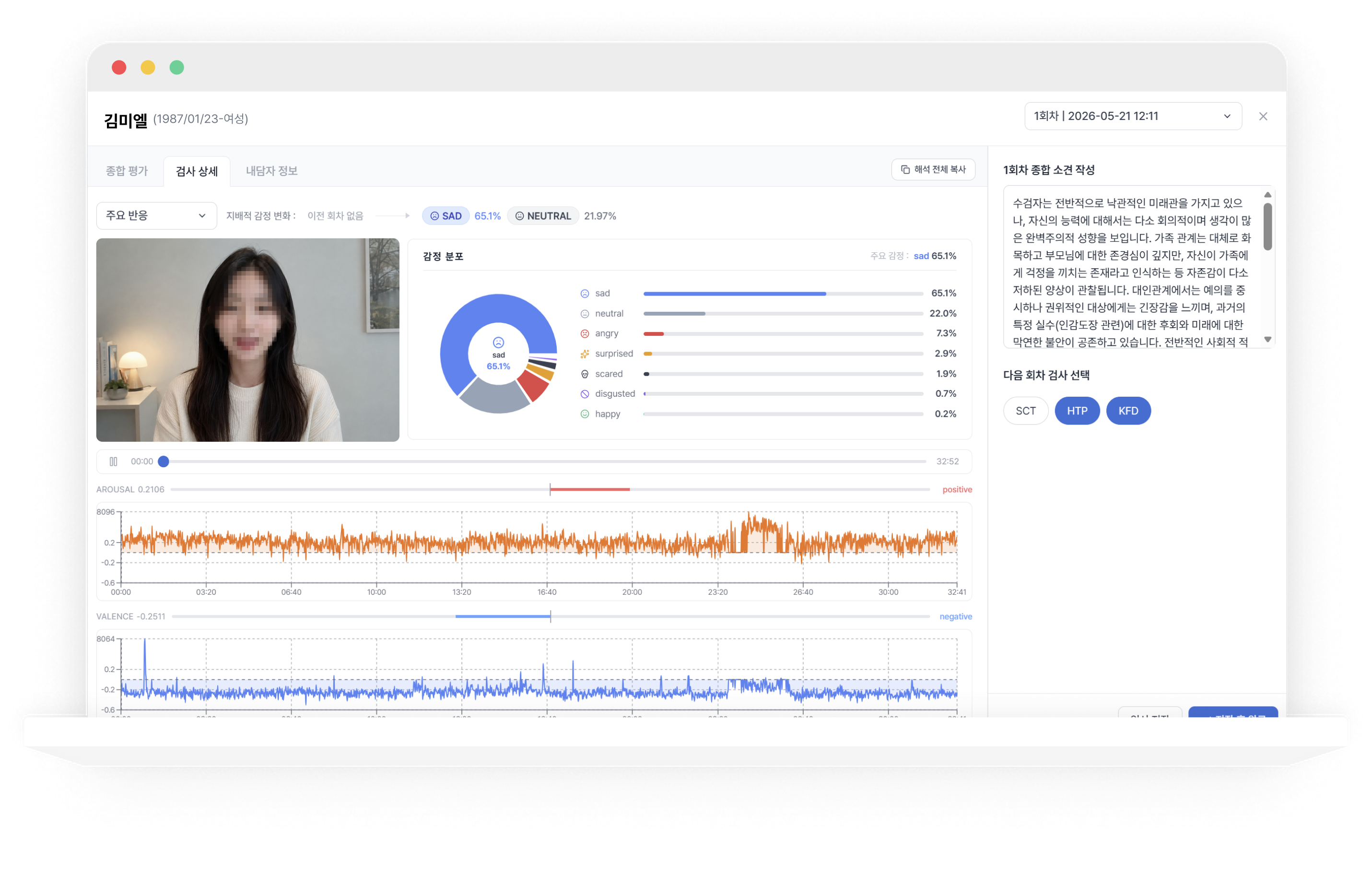Open the 내담자 정보 tab
Image resolution: width=1372 pixels, height=874 pixels.
click(271, 171)
